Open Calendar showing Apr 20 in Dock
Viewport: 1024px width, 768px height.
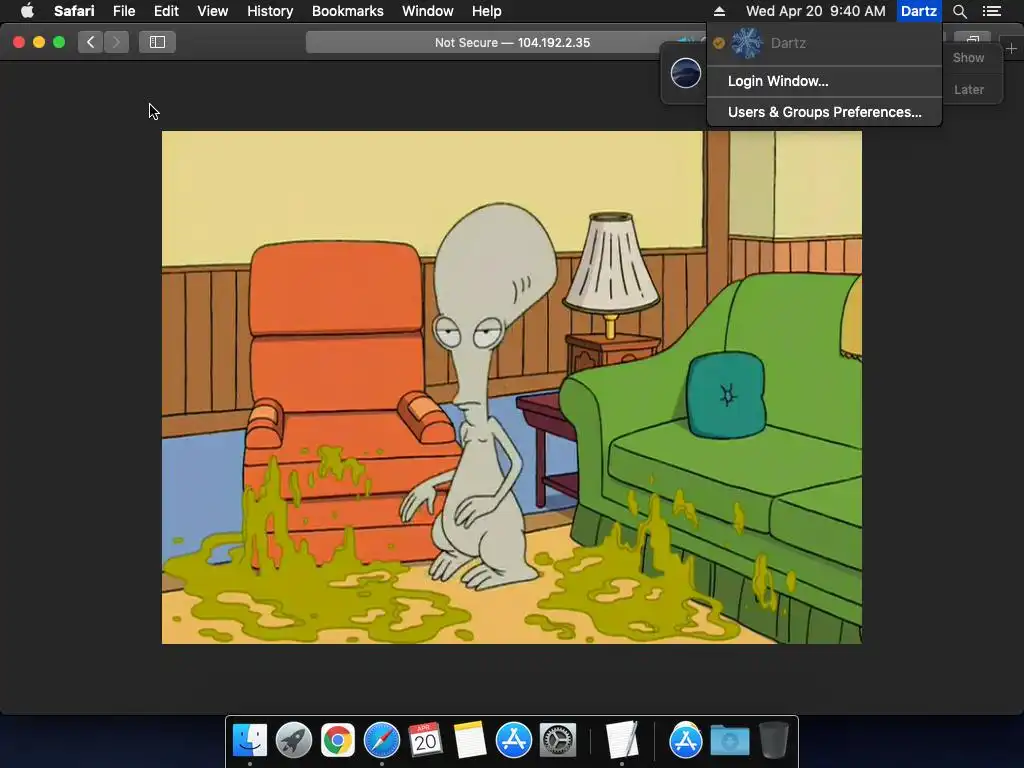pyautogui.click(x=425, y=740)
